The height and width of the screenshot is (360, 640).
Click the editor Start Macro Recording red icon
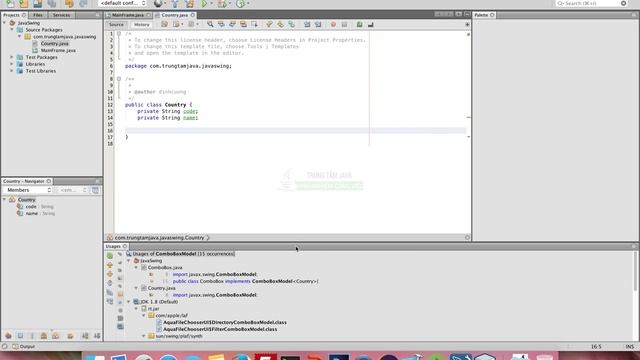point(333,24)
